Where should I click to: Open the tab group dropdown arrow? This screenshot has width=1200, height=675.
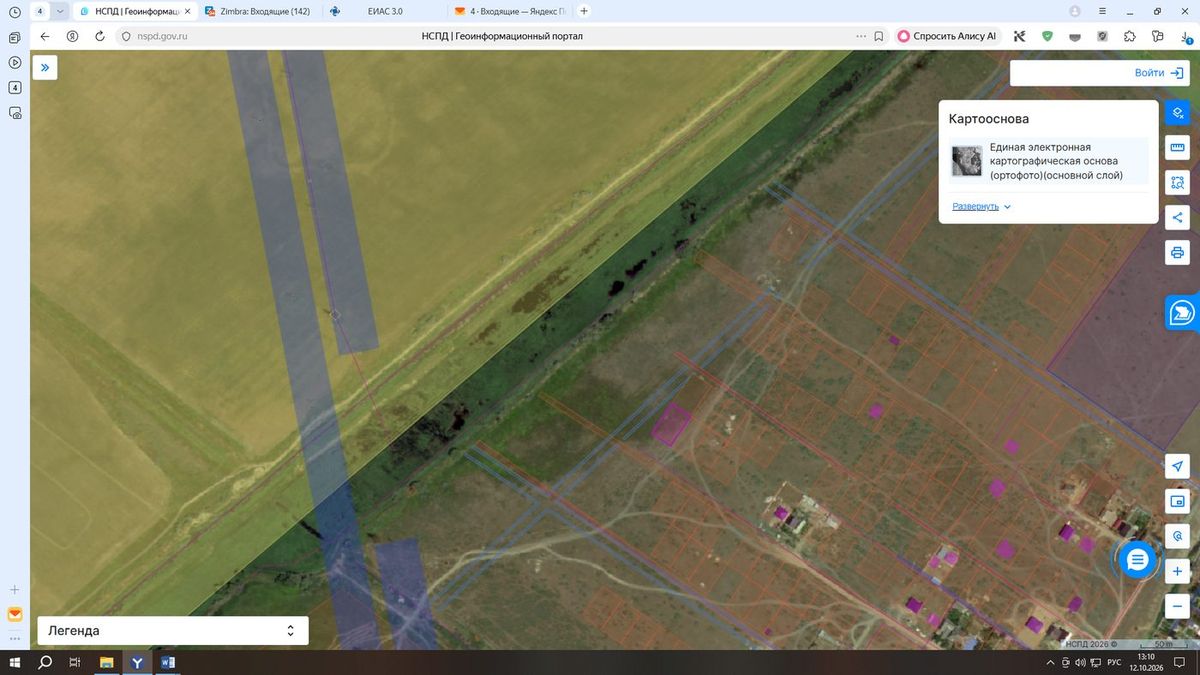60,11
